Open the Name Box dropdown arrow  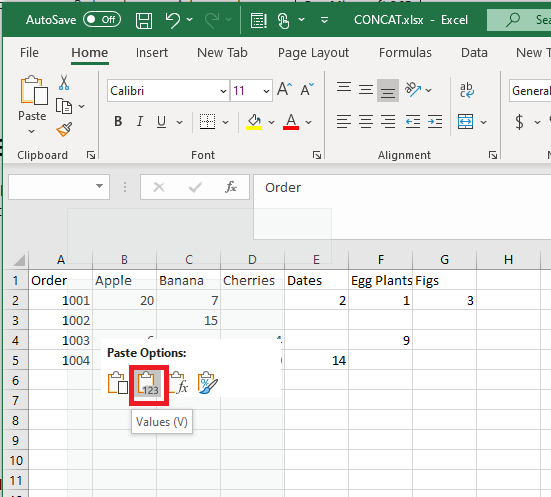tap(99, 186)
